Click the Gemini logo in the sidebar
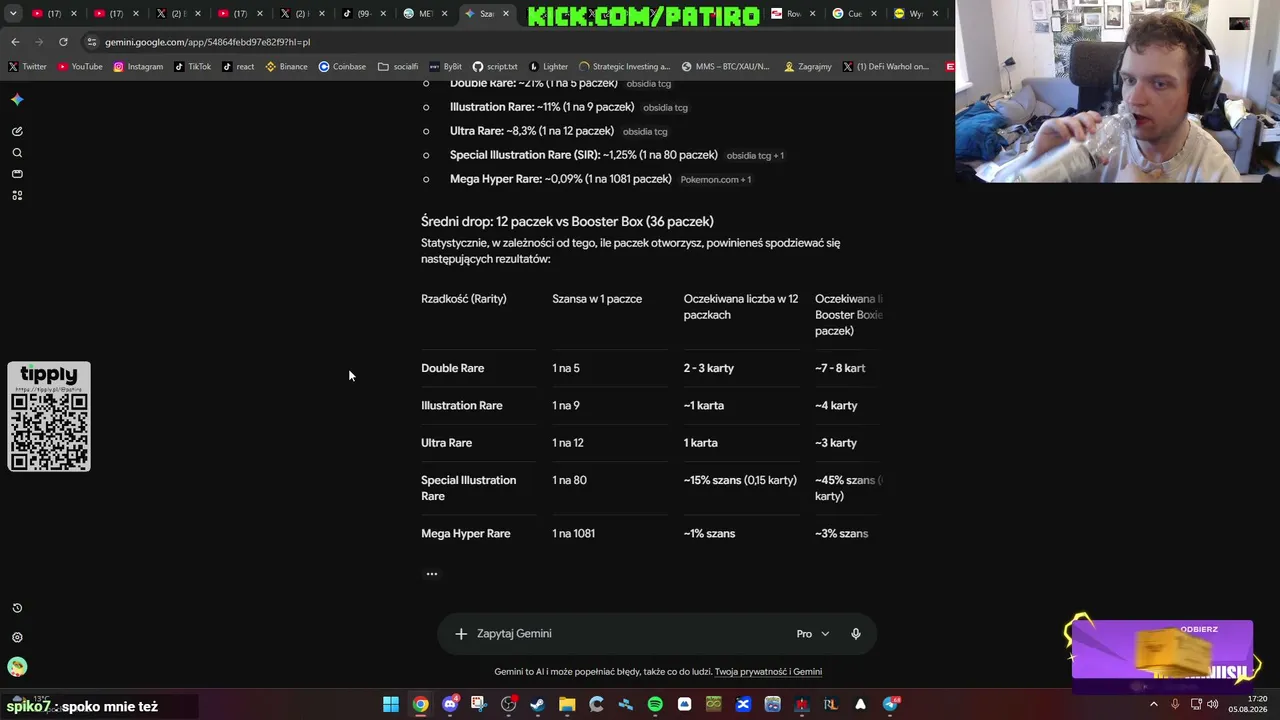Image resolution: width=1280 pixels, height=720 pixels. [17, 99]
